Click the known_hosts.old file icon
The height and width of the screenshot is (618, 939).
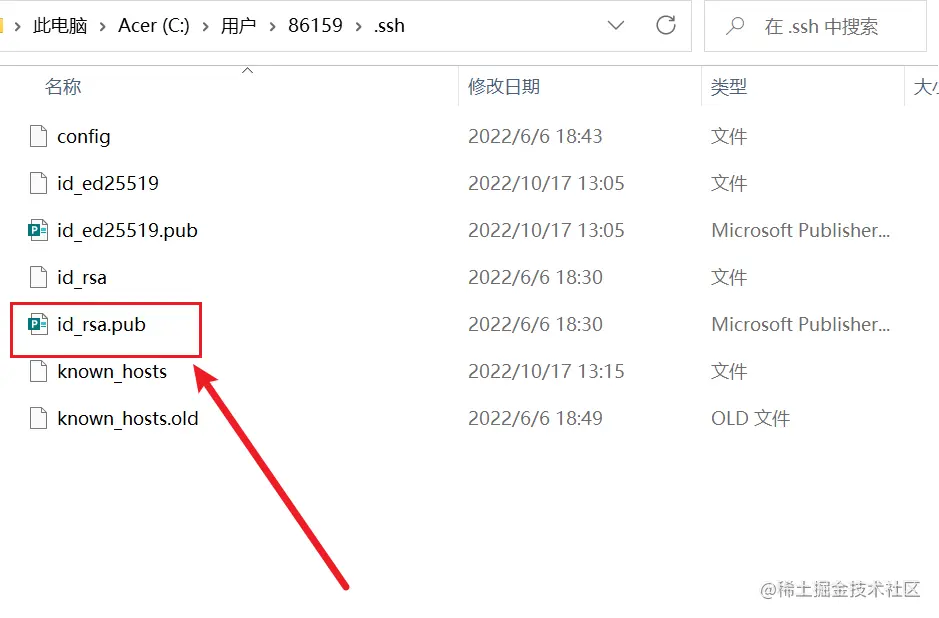click(38, 418)
